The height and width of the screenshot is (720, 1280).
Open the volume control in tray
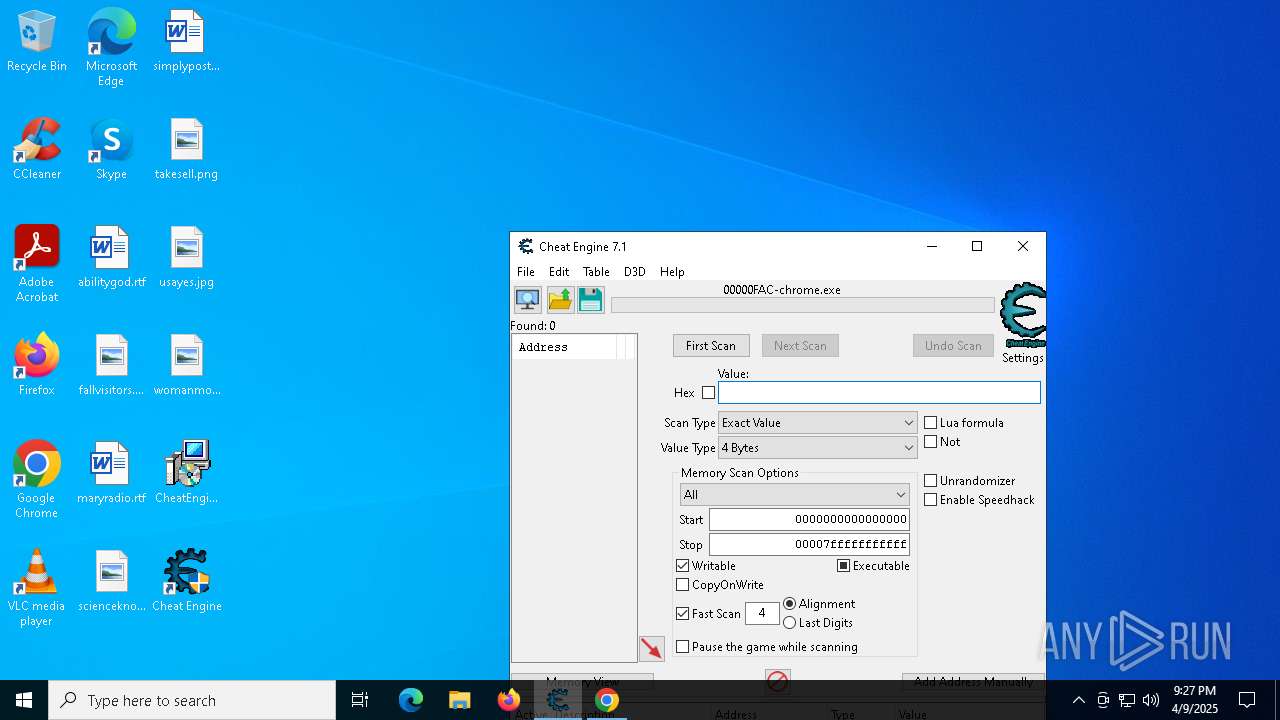[x=1151, y=700]
